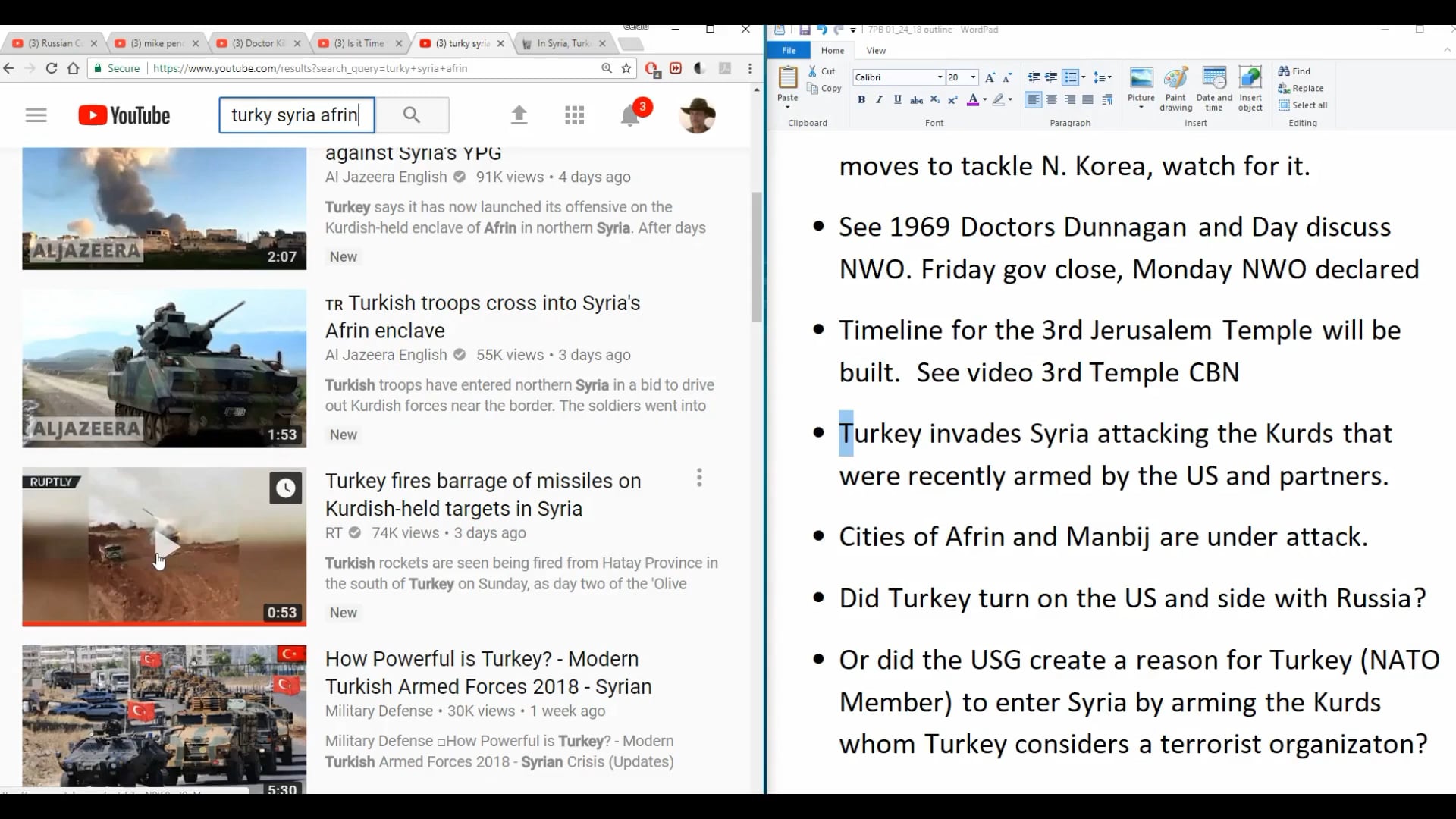
Task: Switch to the View ribbon tab
Action: (x=876, y=51)
